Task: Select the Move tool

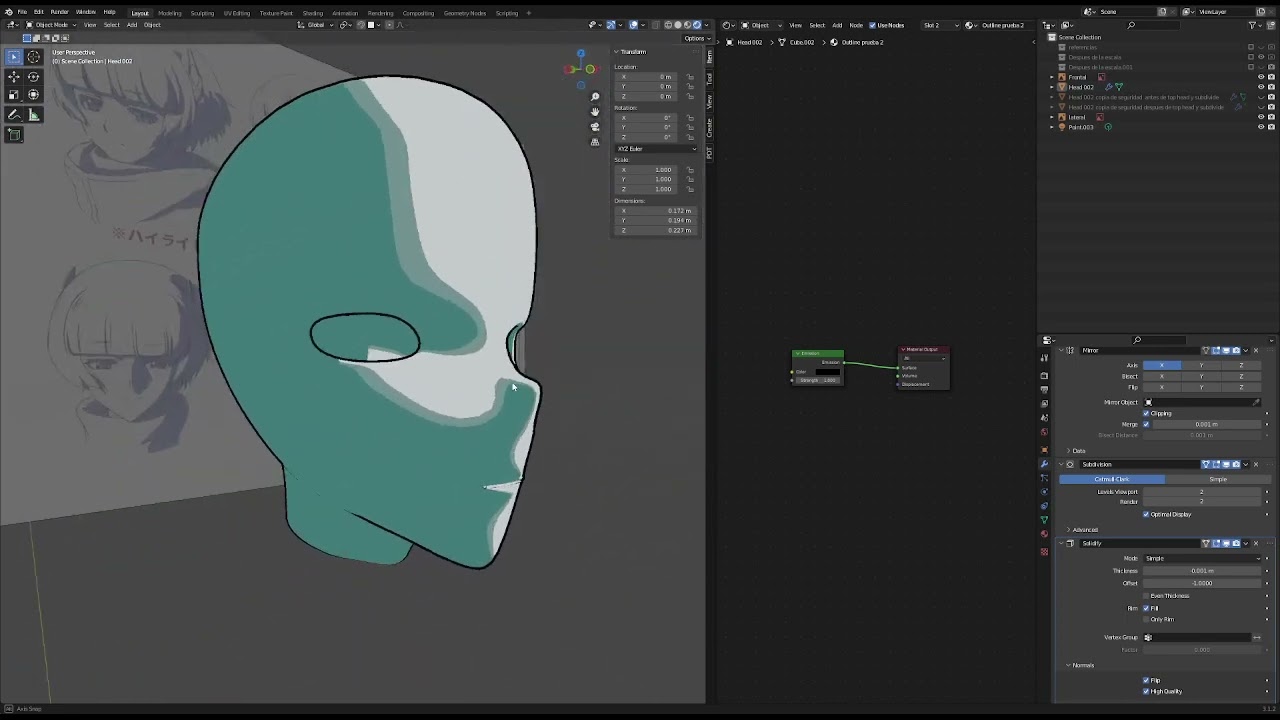Action: [x=14, y=77]
